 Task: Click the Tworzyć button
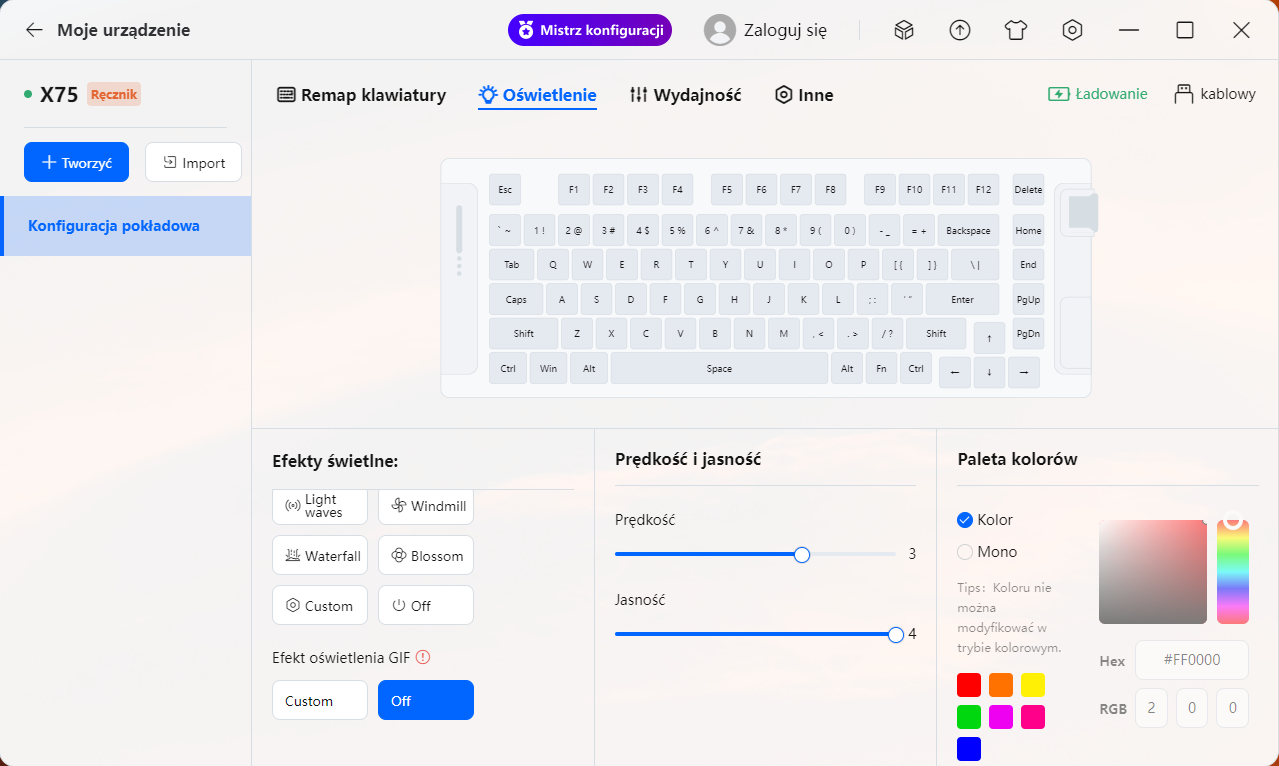pyautogui.click(x=77, y=162)
